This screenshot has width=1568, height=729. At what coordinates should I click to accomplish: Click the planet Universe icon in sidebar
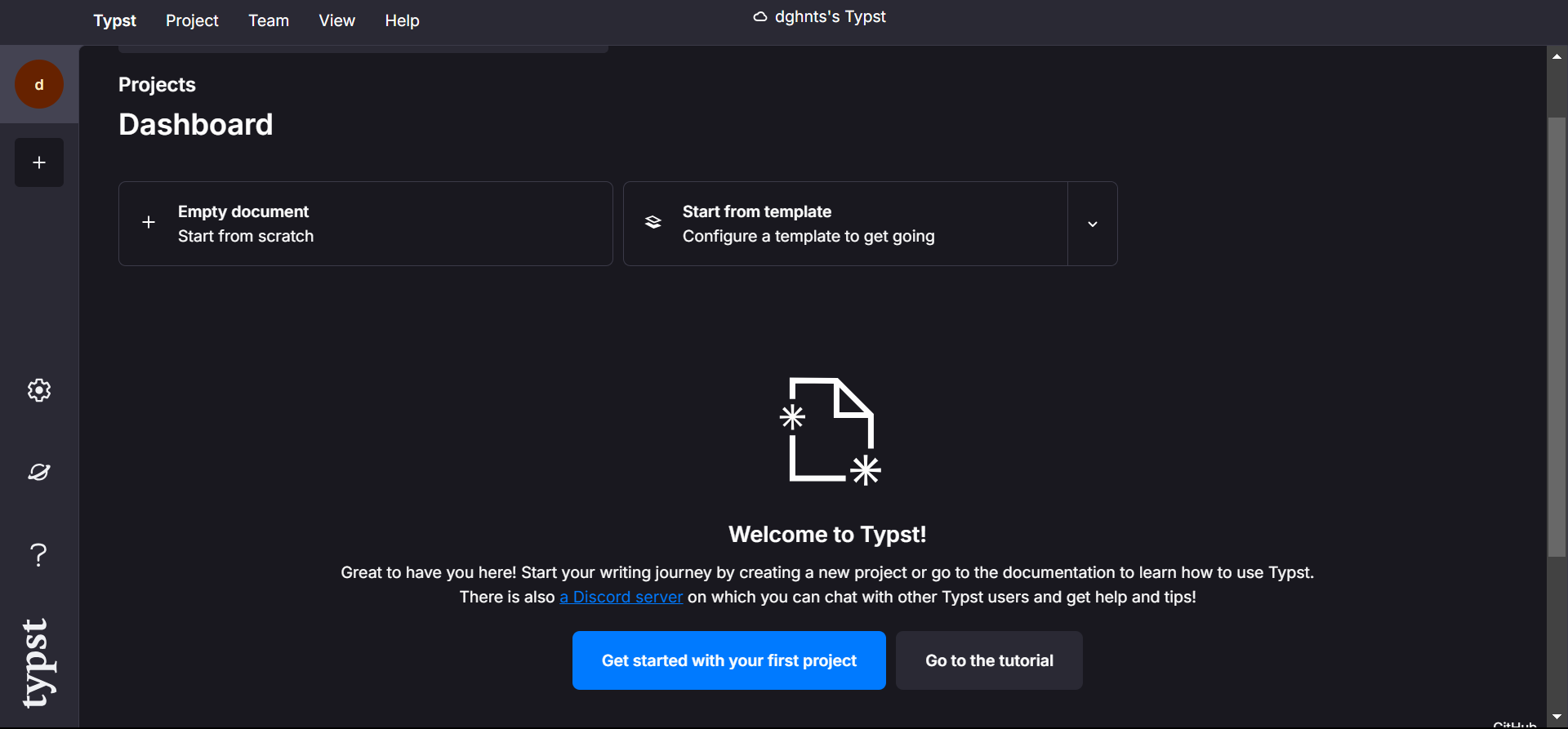(39, 472)
